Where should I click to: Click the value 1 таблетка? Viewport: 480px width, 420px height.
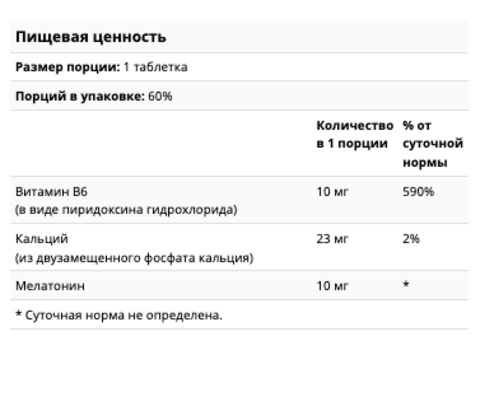pyautogui.click(x=155, y=67)
